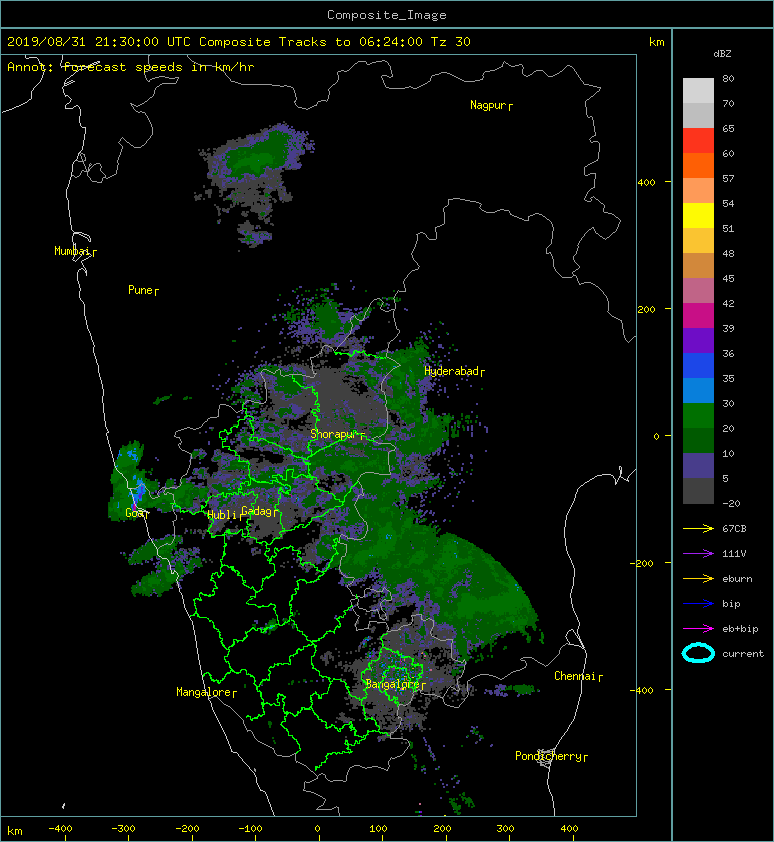Click the 'current' legend label text
This screenshot has height=842, width=774.
pyautogui.click(x=743, y=654)
